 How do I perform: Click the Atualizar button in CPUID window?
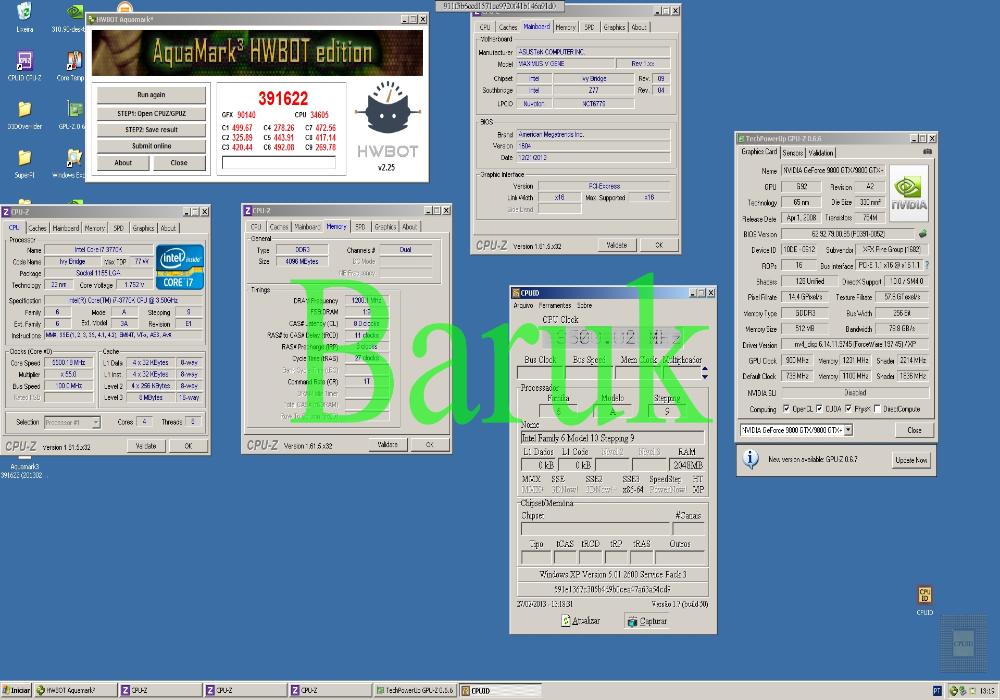580,620
